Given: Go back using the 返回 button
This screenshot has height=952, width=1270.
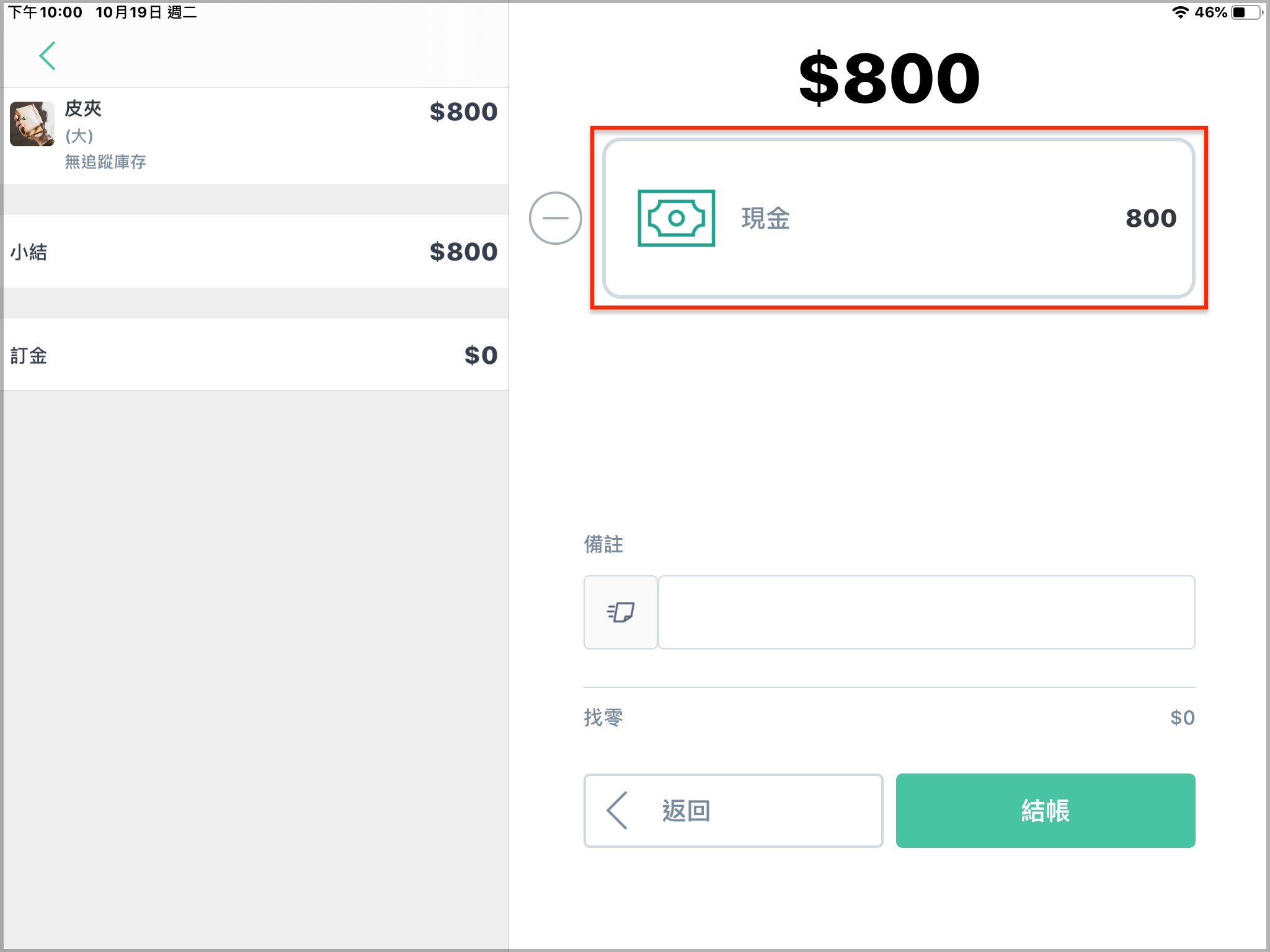Looking at the screenshot, I should 733,810.
